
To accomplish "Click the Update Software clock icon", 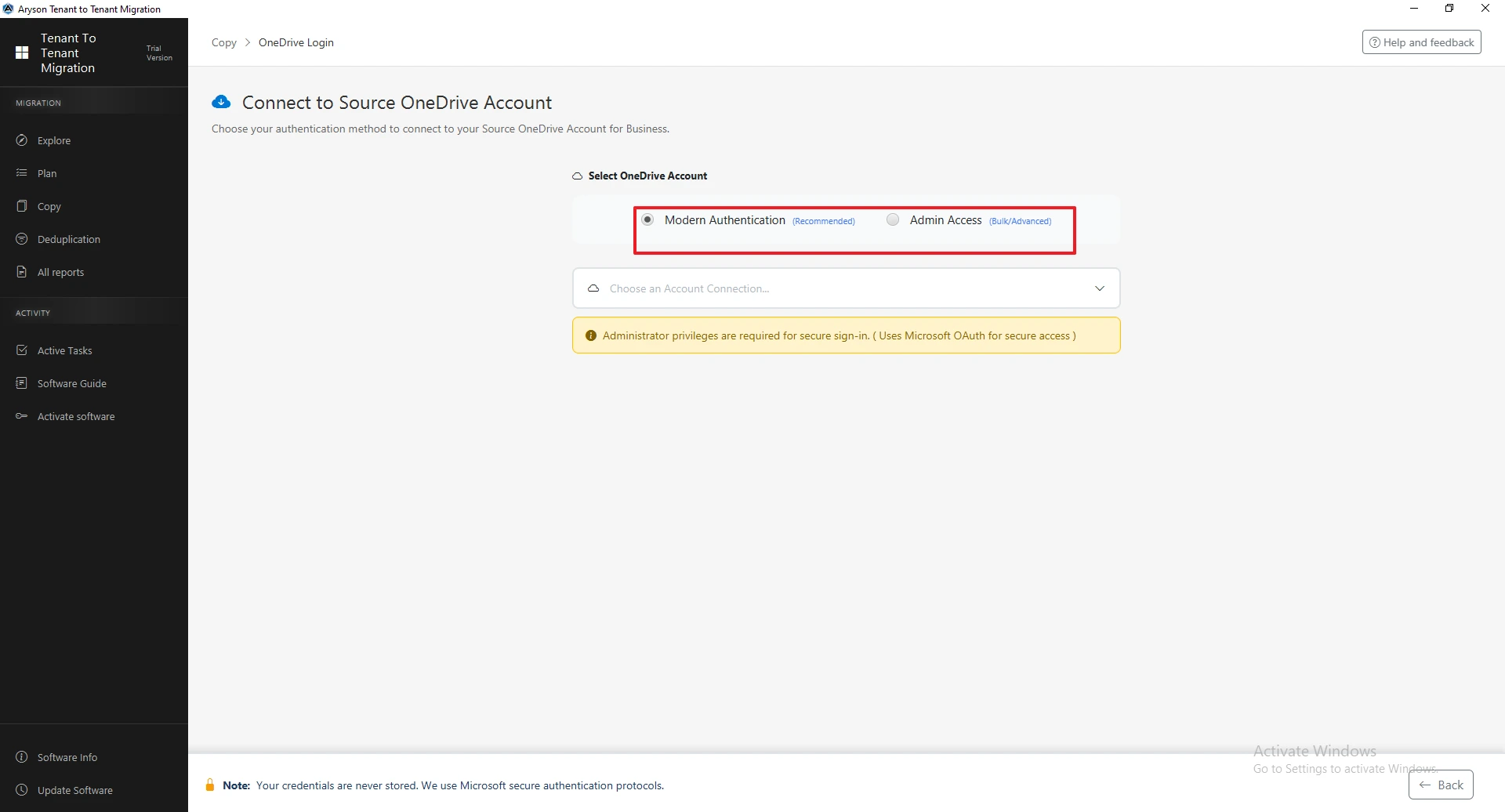I will click(x=22, y=790).
